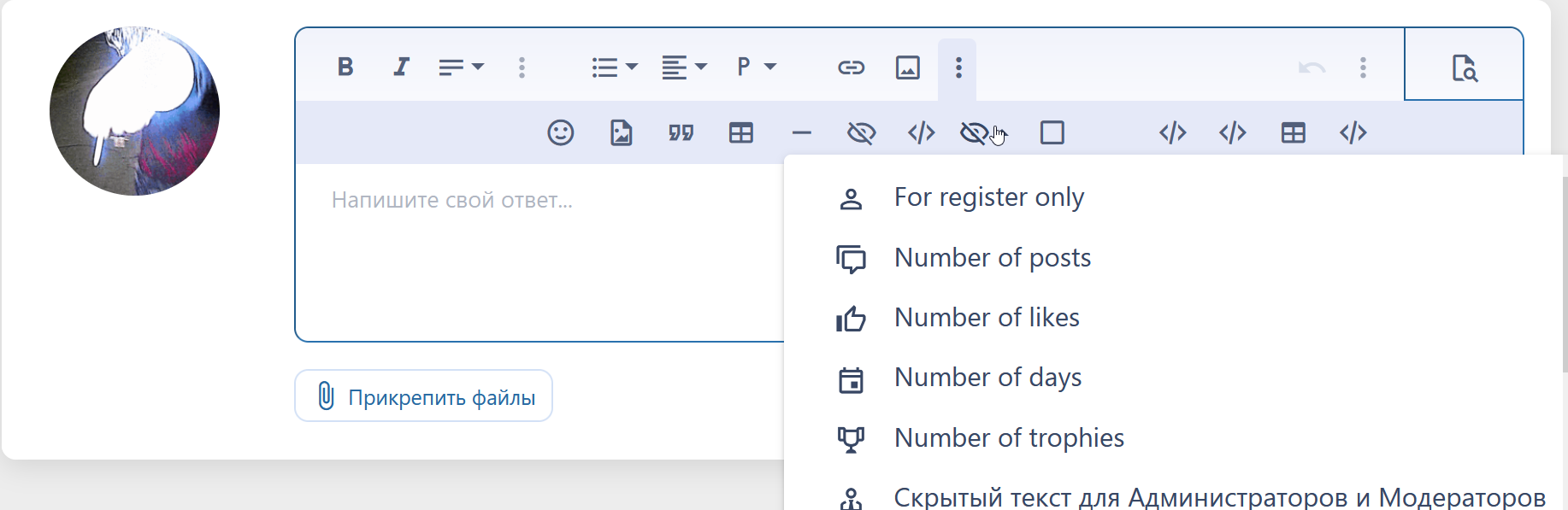1568x510 pixels.
Task: Insert a table from the toolbar
Action: [x=740, y=132]
